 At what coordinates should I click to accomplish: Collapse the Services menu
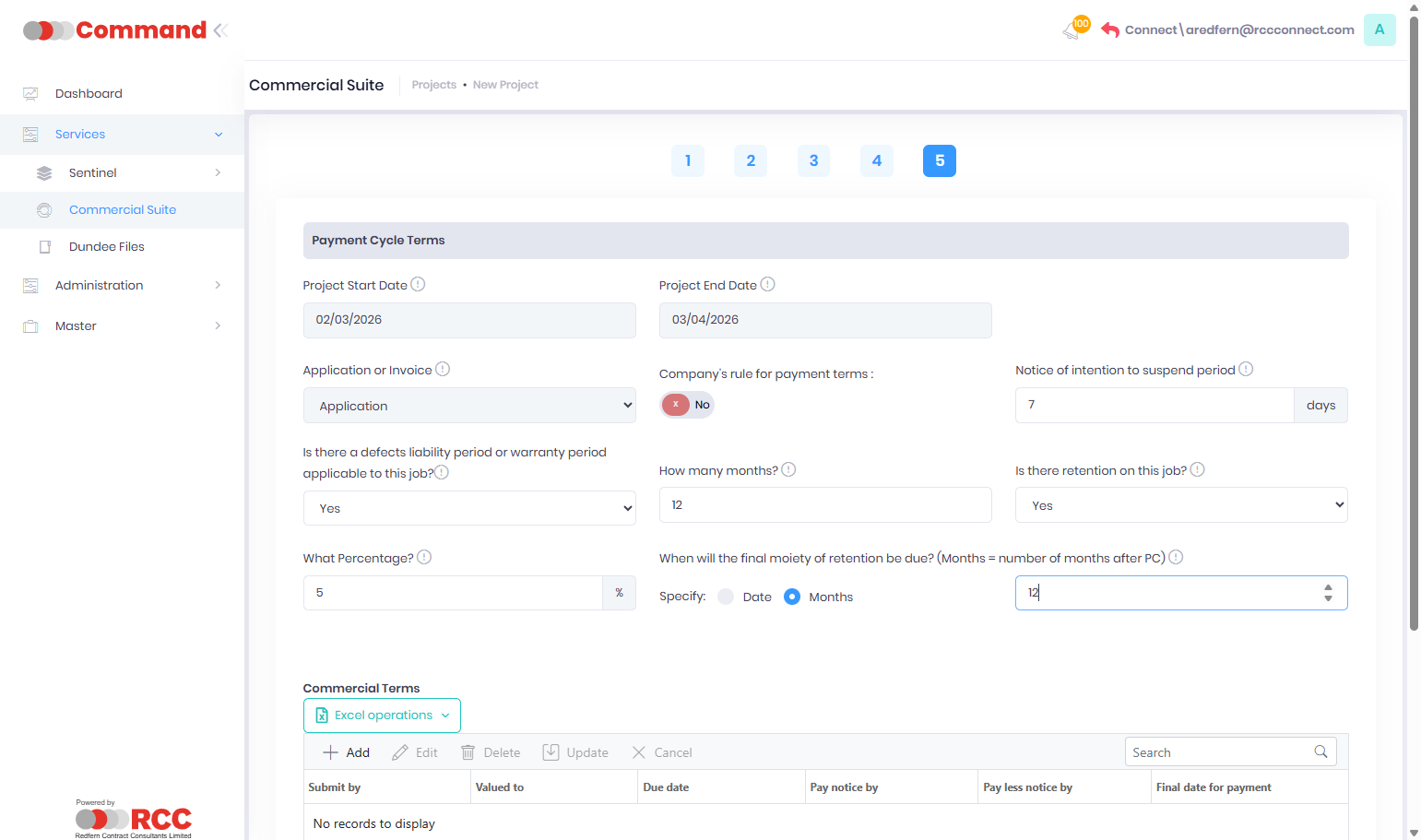pos(219,135)
